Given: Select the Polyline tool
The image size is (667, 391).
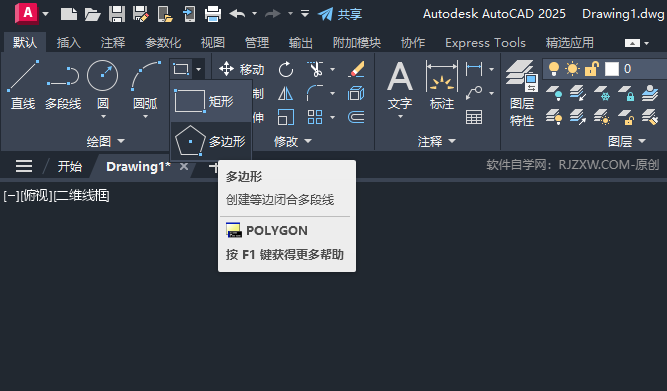Looking at the screenshot, I should tap(63, 85).
